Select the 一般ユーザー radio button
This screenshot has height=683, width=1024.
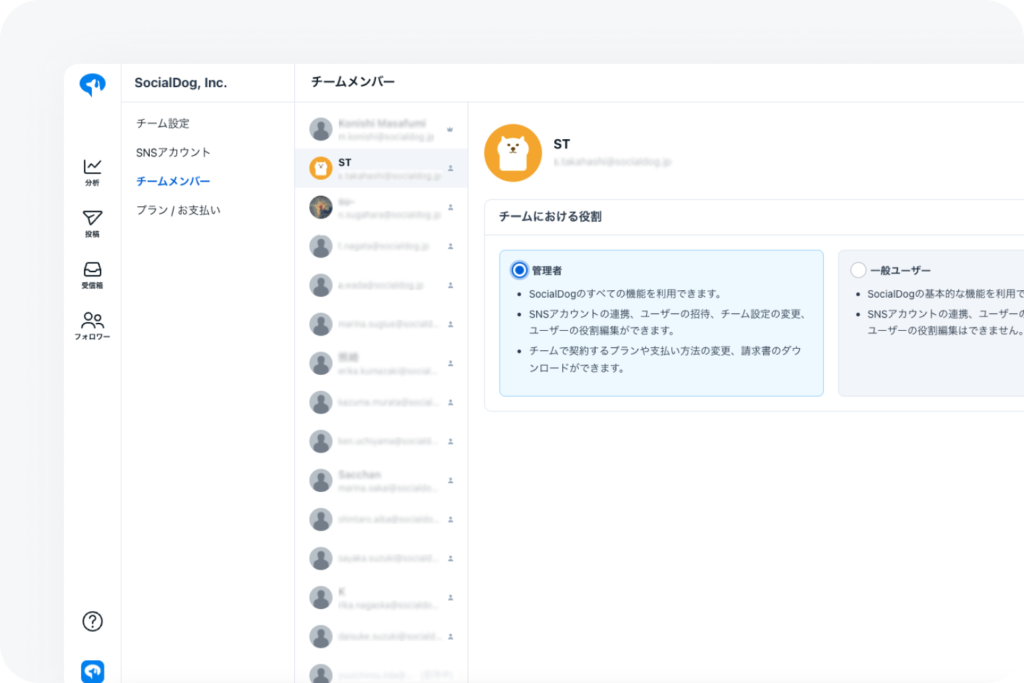(x=858, y=270)
